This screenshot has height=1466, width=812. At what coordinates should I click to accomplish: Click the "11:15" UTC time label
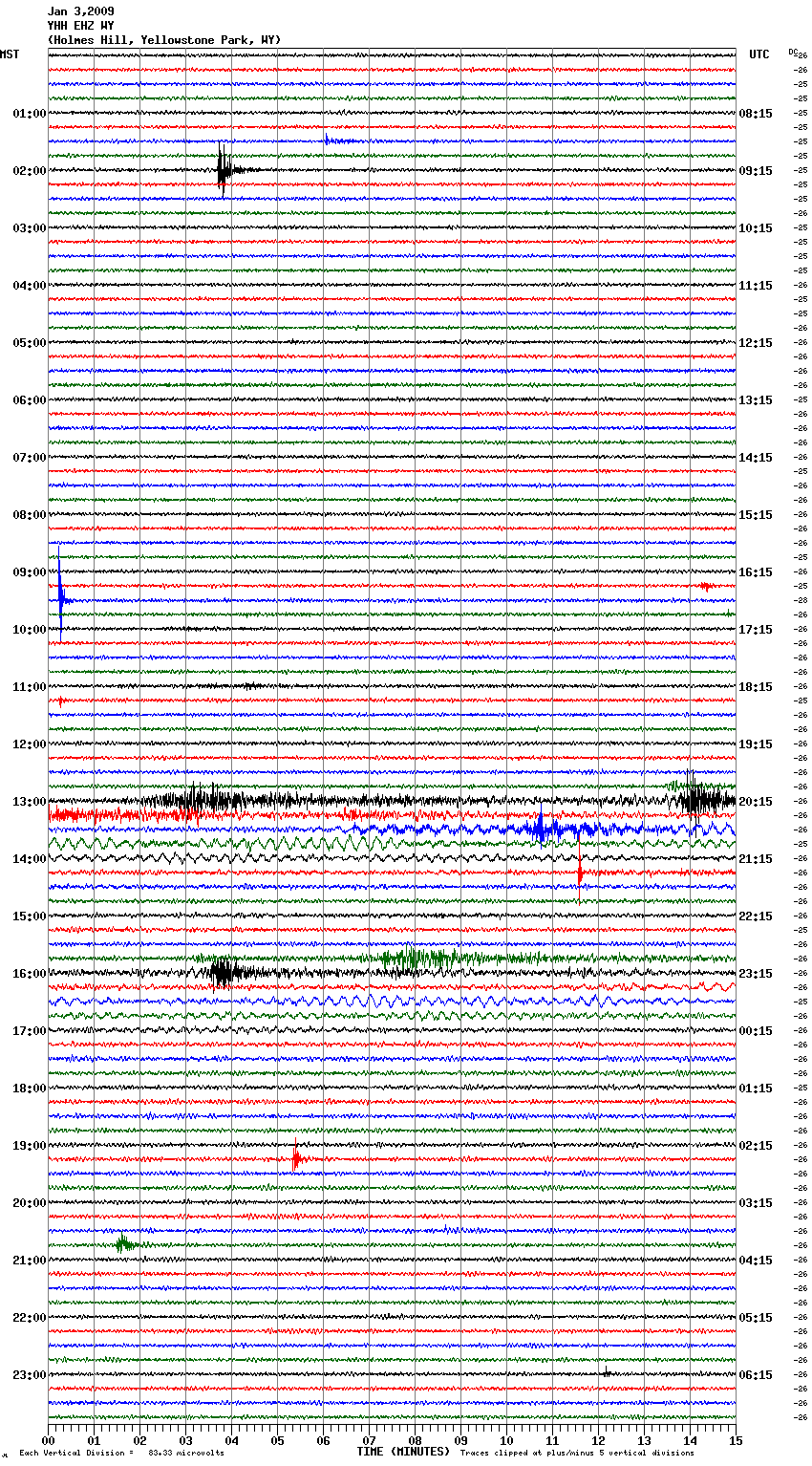[x=756, y=286]
